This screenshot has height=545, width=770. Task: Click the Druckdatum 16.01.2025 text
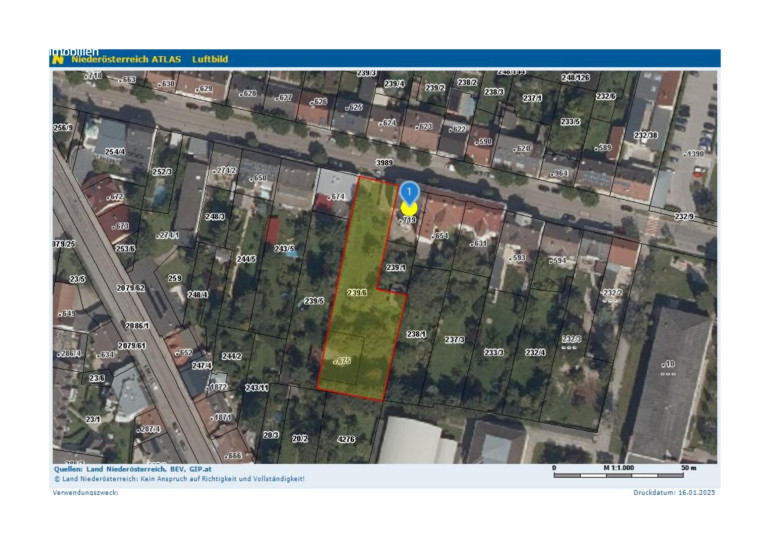674,492
